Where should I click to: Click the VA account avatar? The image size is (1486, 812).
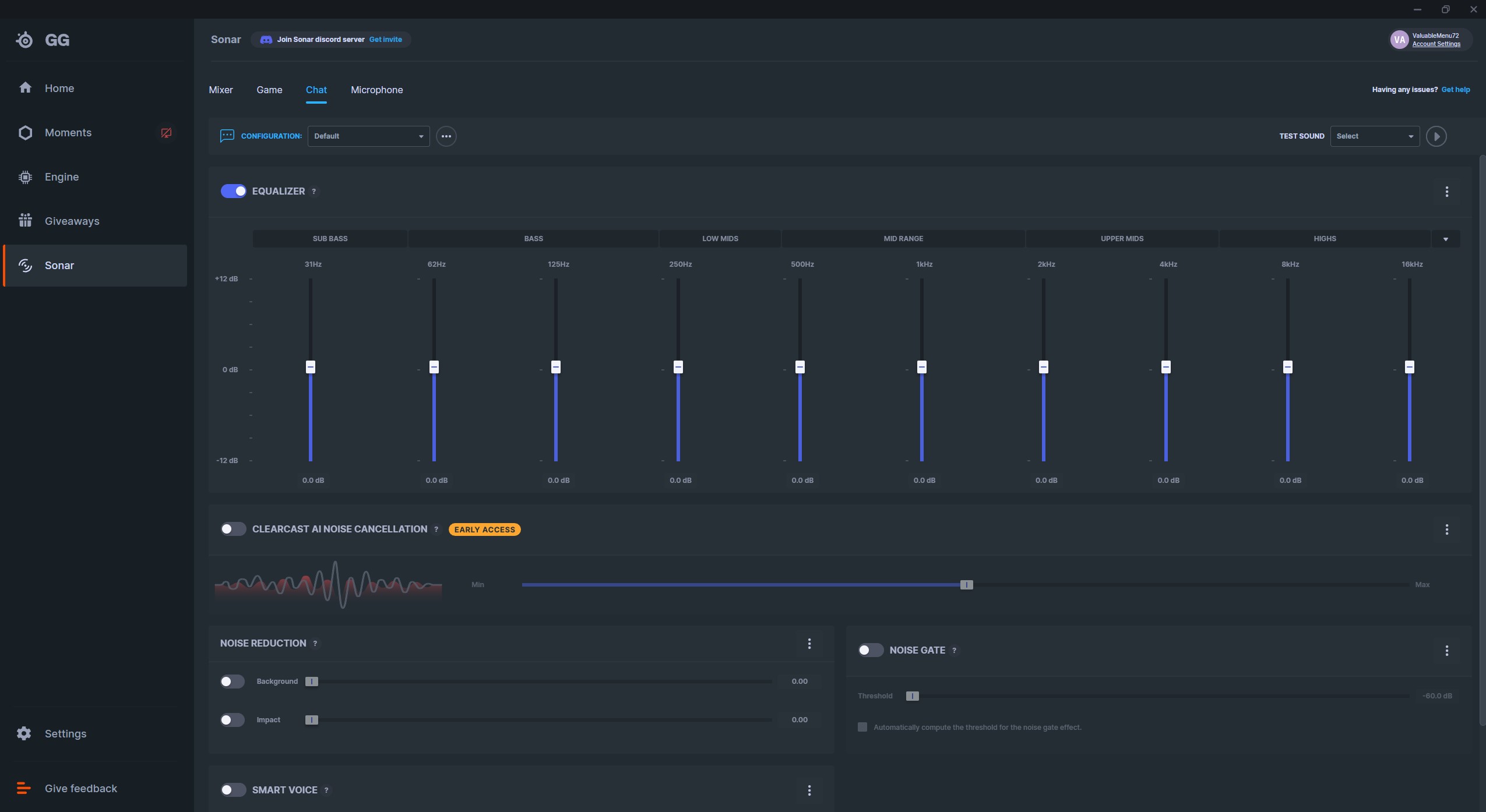(1399, 40)
